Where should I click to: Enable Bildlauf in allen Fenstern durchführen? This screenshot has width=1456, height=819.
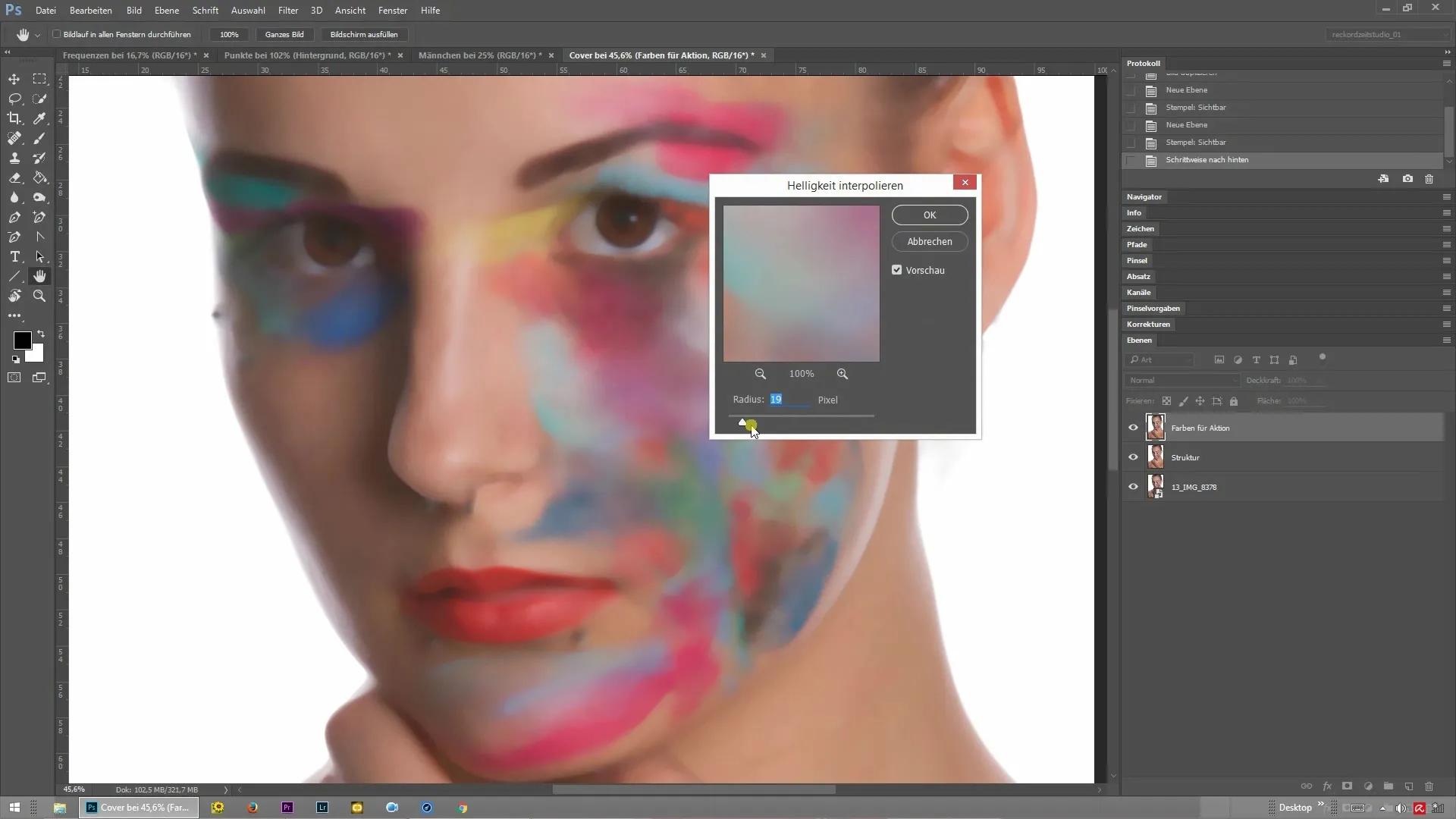pos(57,34)
